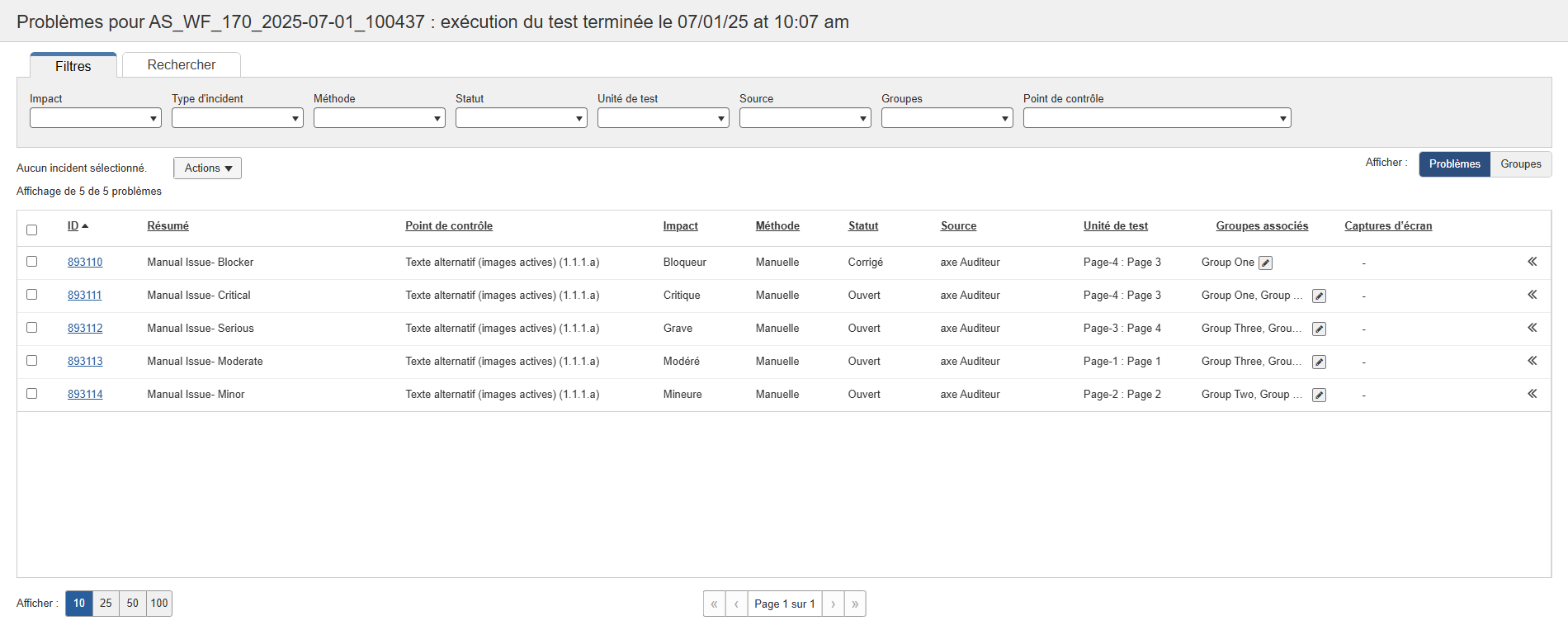Open issue link 893112

click(85, 328)
